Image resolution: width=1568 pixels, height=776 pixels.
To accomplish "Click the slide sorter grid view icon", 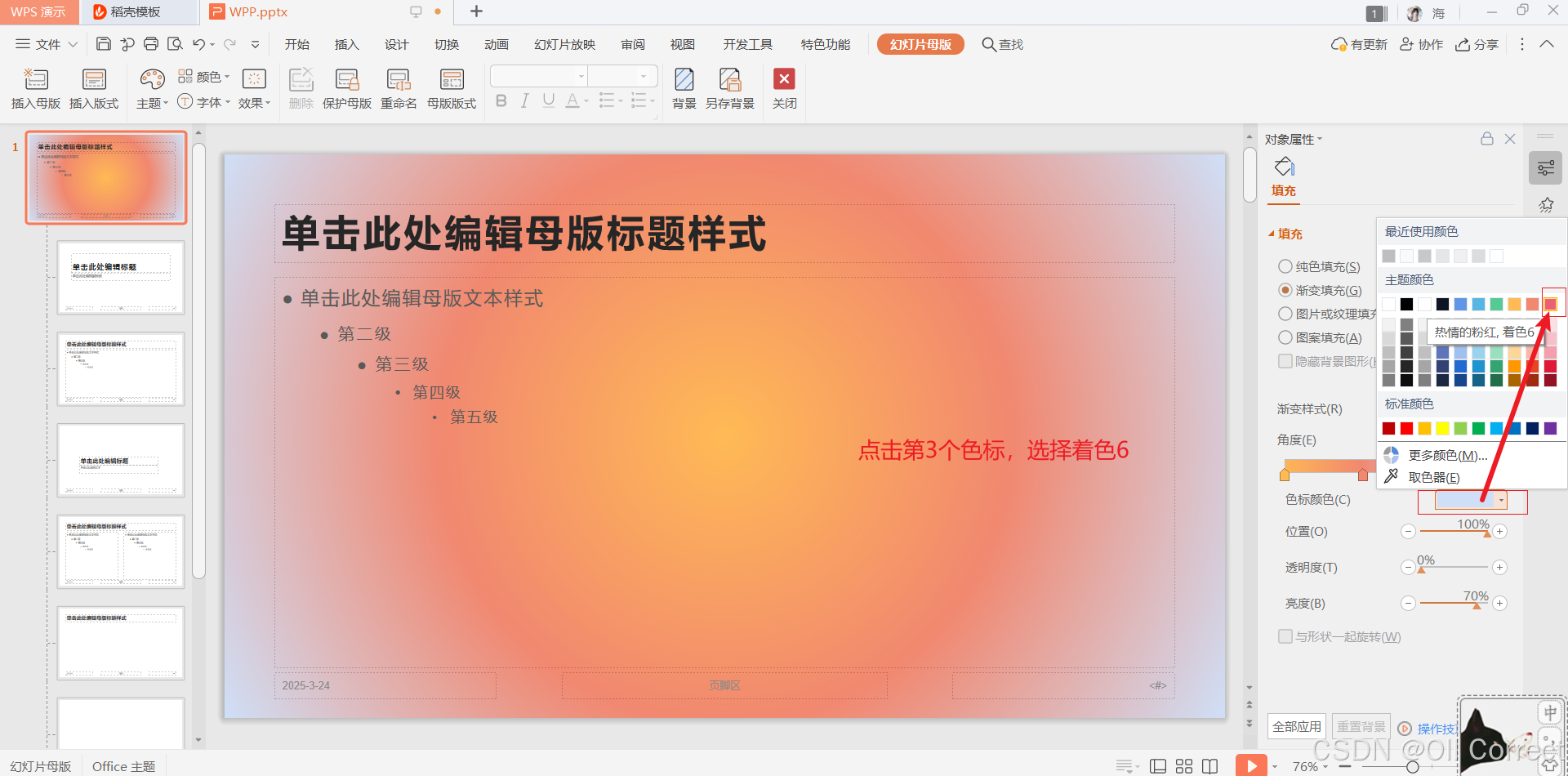I will point(1184,766).
